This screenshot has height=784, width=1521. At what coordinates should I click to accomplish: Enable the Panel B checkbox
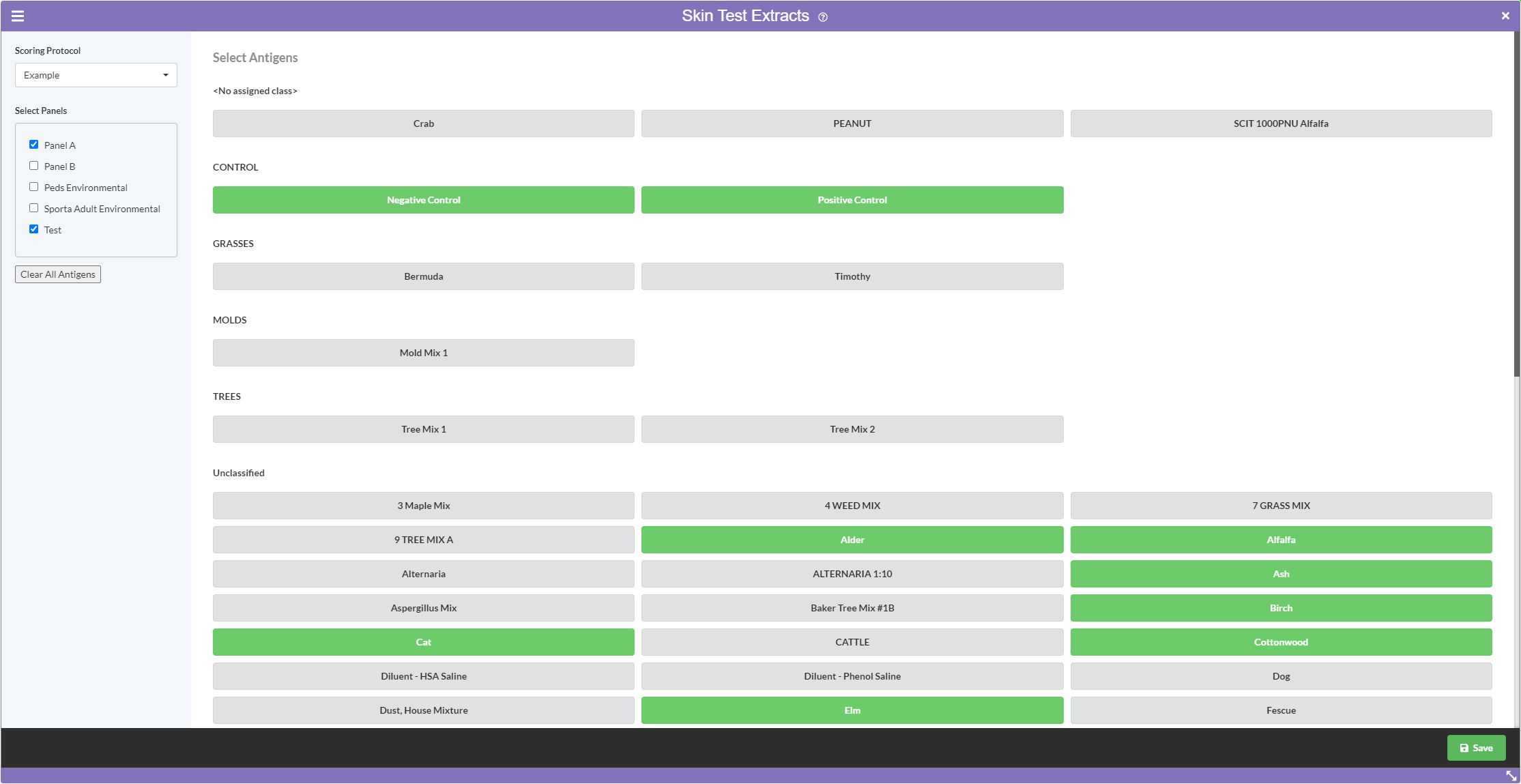click(33, 166)
